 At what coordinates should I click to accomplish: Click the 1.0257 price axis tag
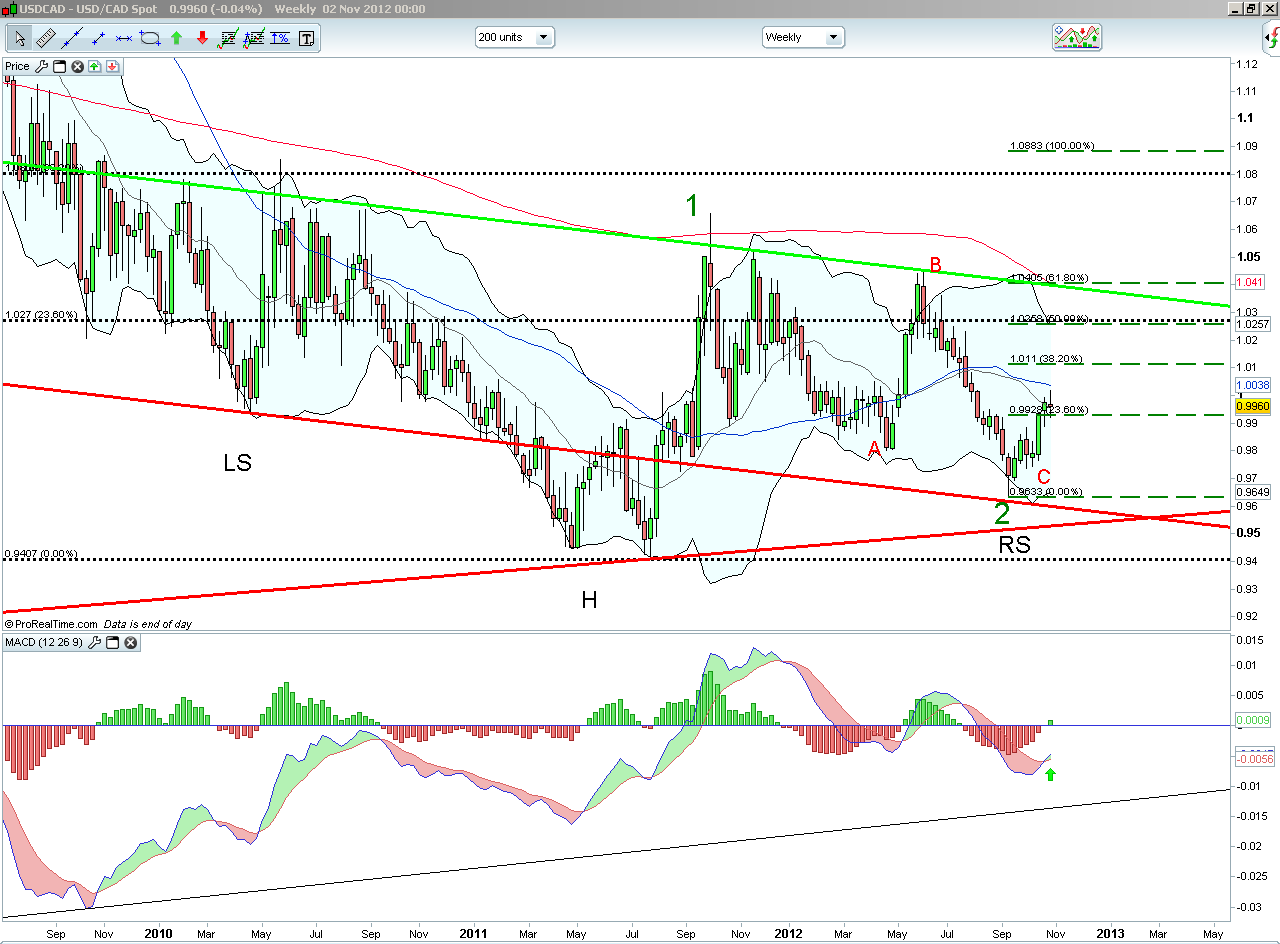1252,324
